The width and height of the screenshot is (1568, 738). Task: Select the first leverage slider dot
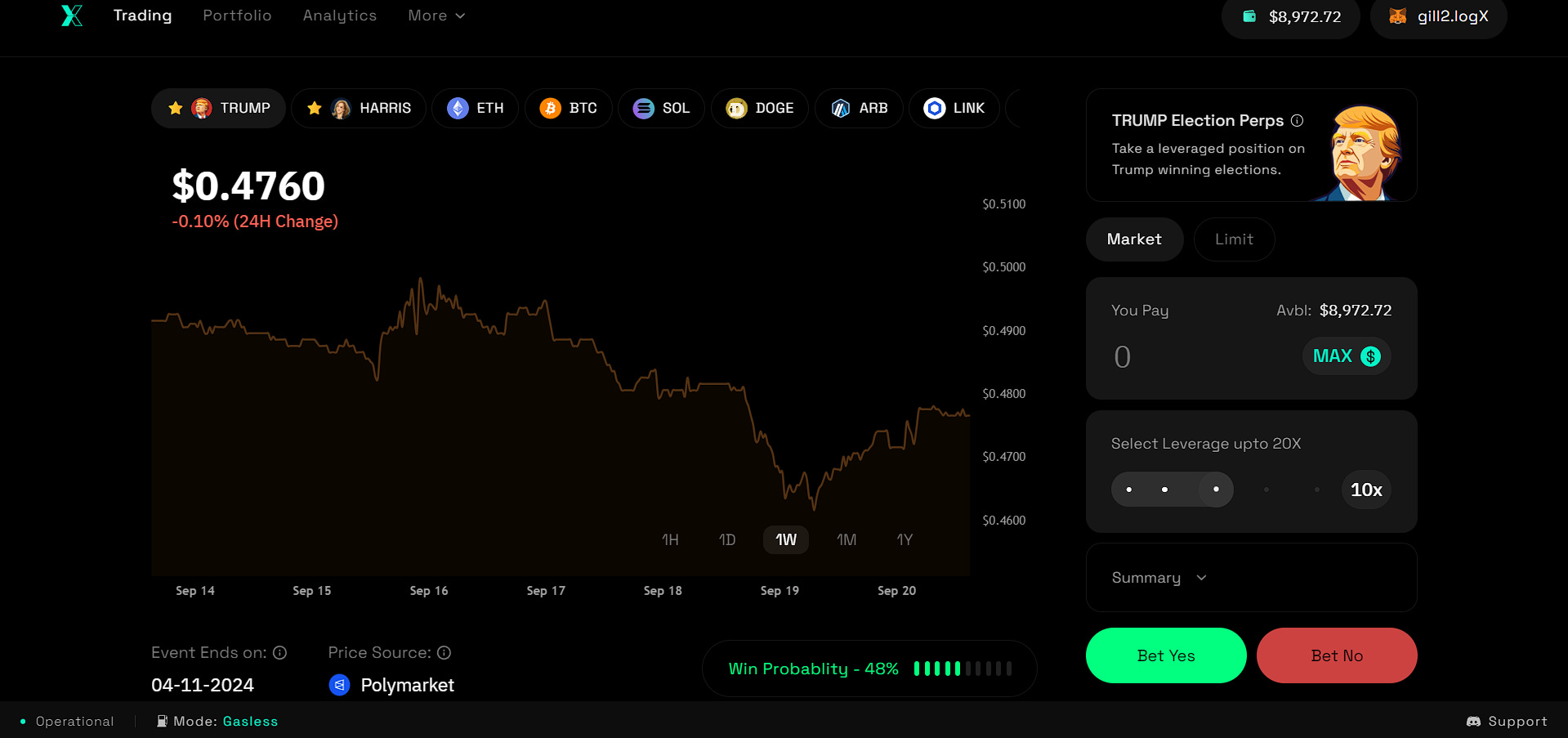pyautogui.click(x=1129, y=490)
